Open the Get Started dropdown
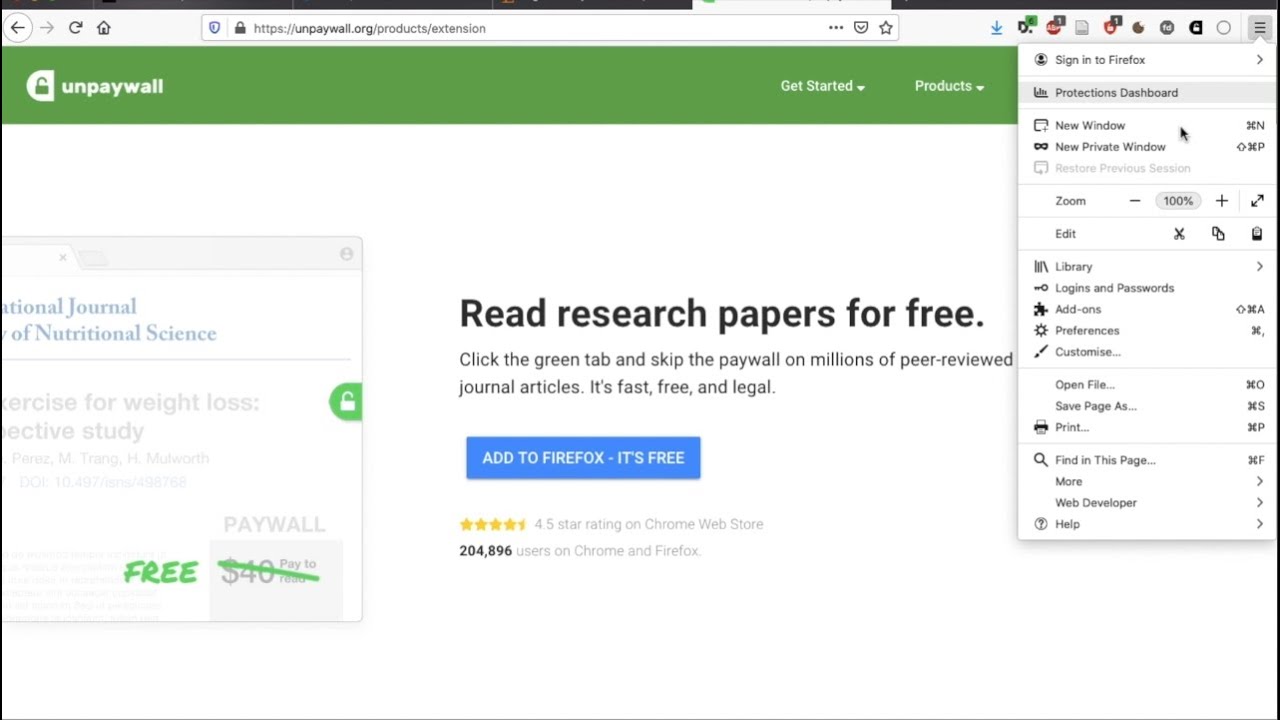The width and height of the screenshot is (1280, 720). click(823, 86)
